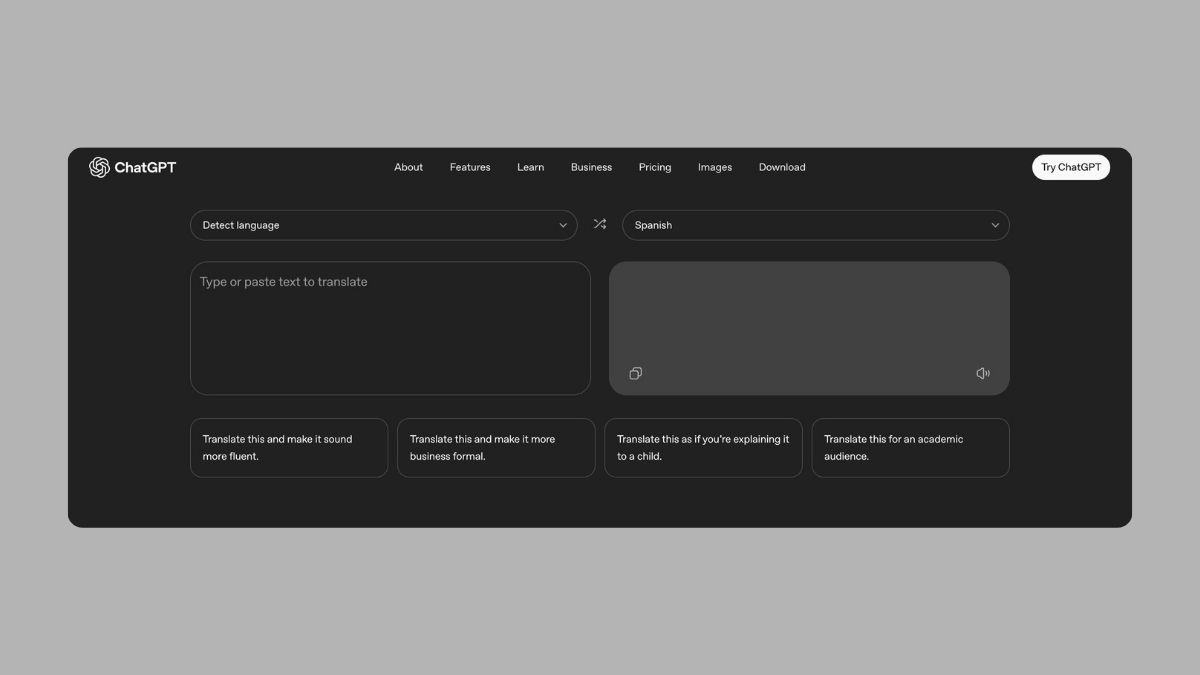
Task: Click the Download navigation link
Action: (782, 167)
